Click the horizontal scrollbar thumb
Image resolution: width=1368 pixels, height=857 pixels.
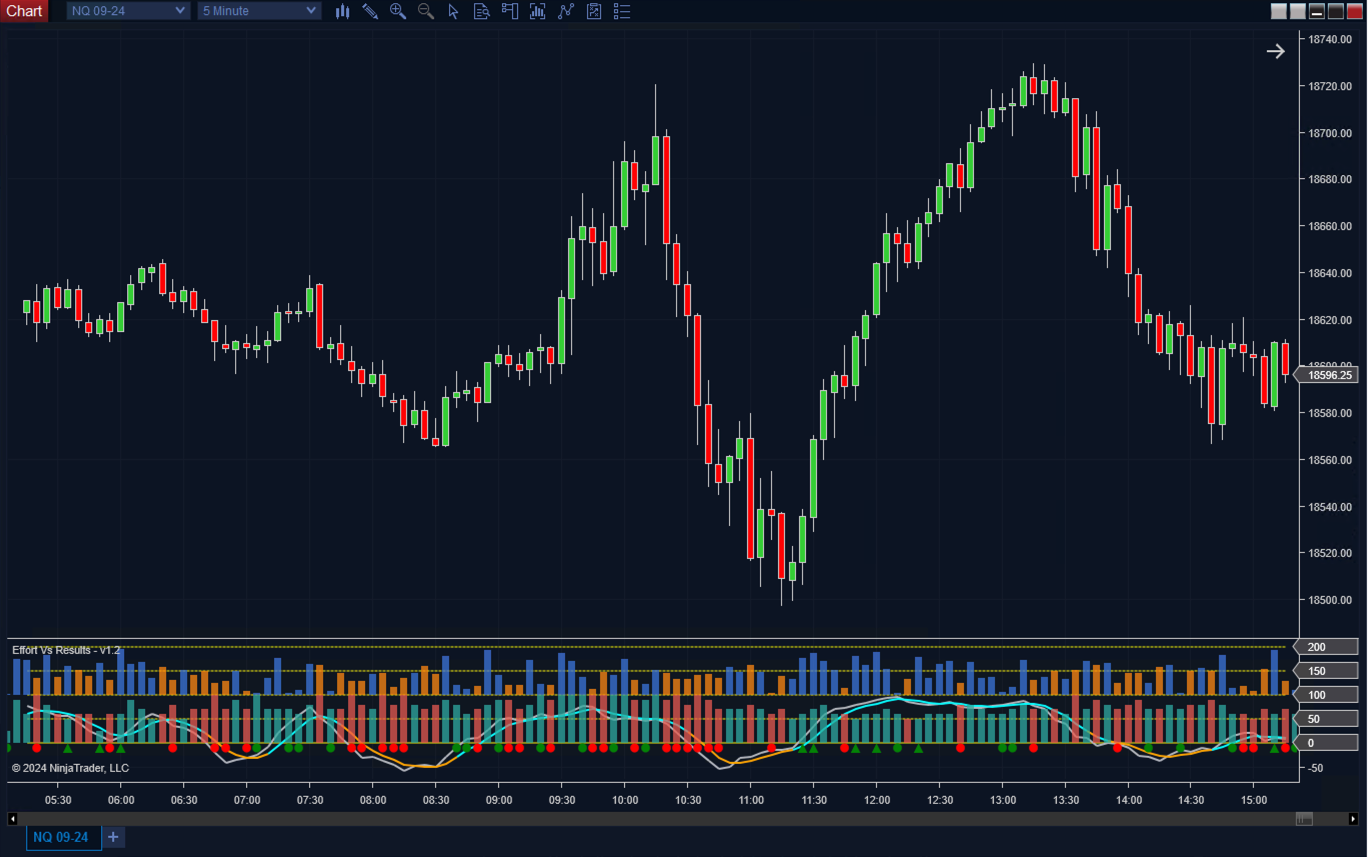point(1304,819)
